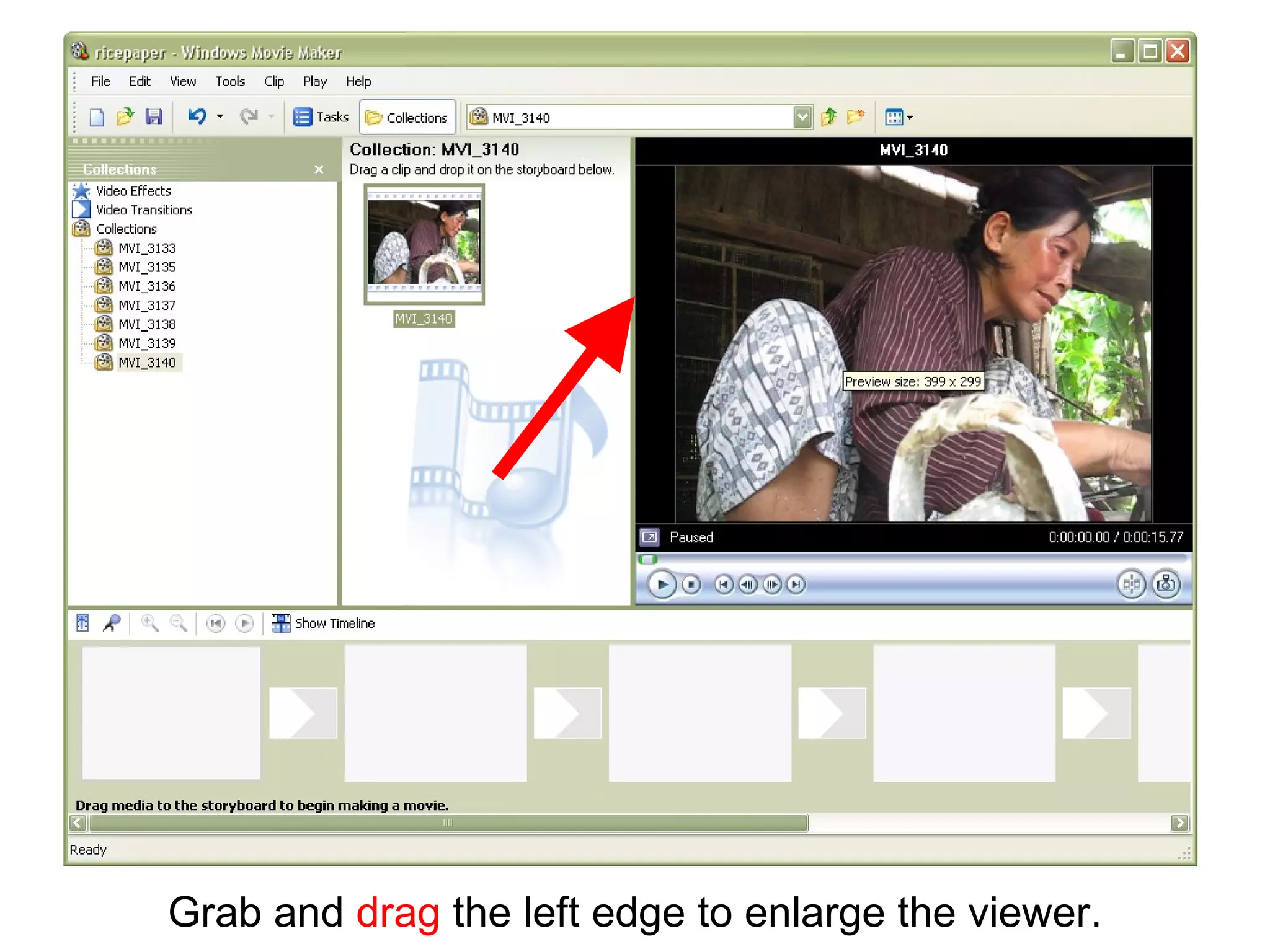Click Show Timeline

click(x=323, y=623)
